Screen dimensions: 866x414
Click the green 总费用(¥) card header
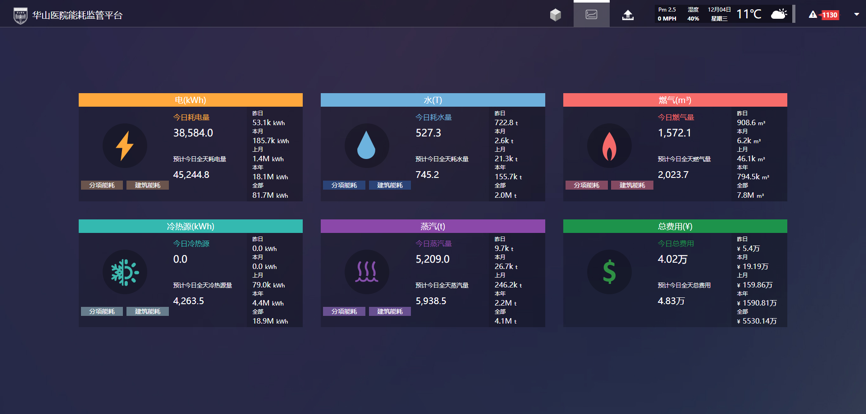click(675, 226)
